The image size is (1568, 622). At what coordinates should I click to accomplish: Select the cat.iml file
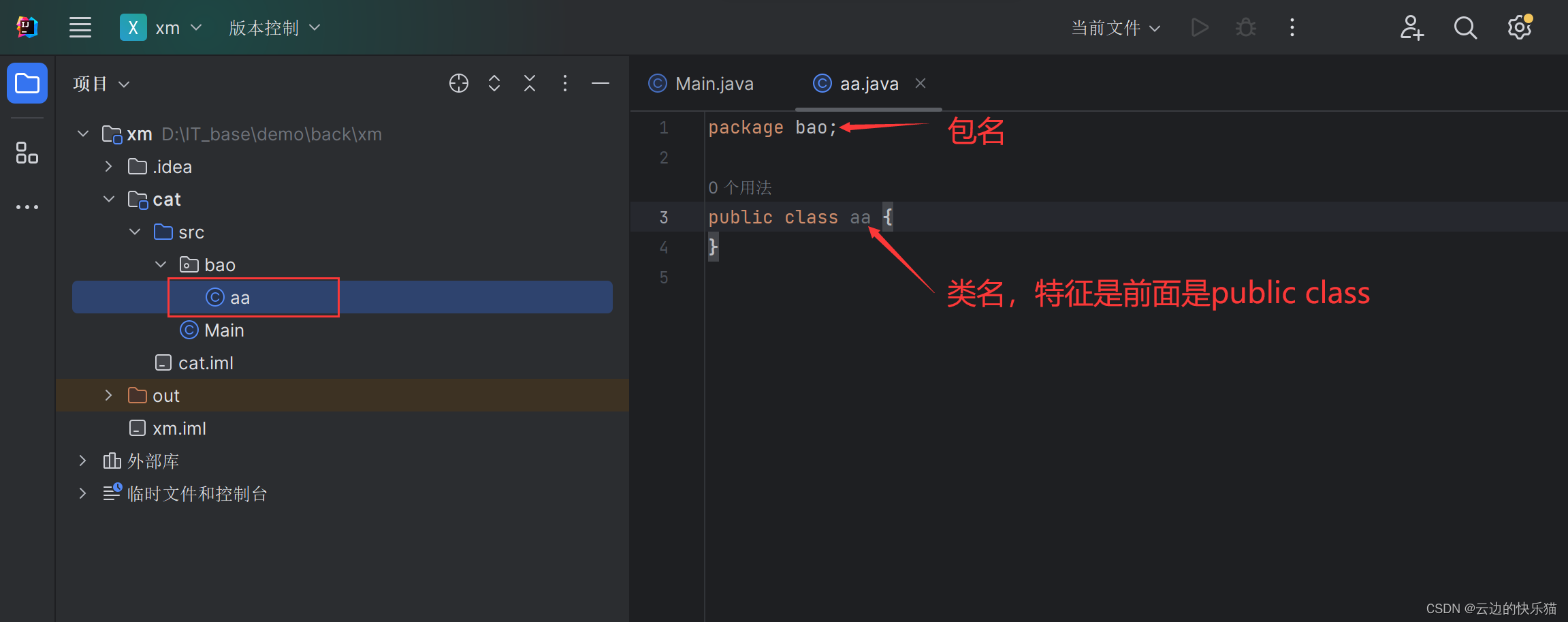pyautogui.click(x=342, y=362)
